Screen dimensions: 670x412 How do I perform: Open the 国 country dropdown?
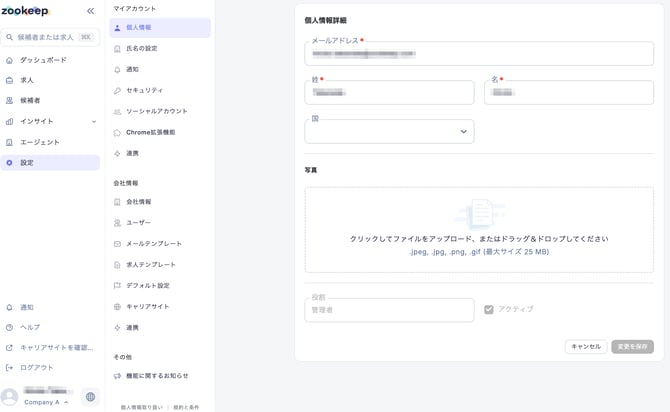(x=389, y=132)
